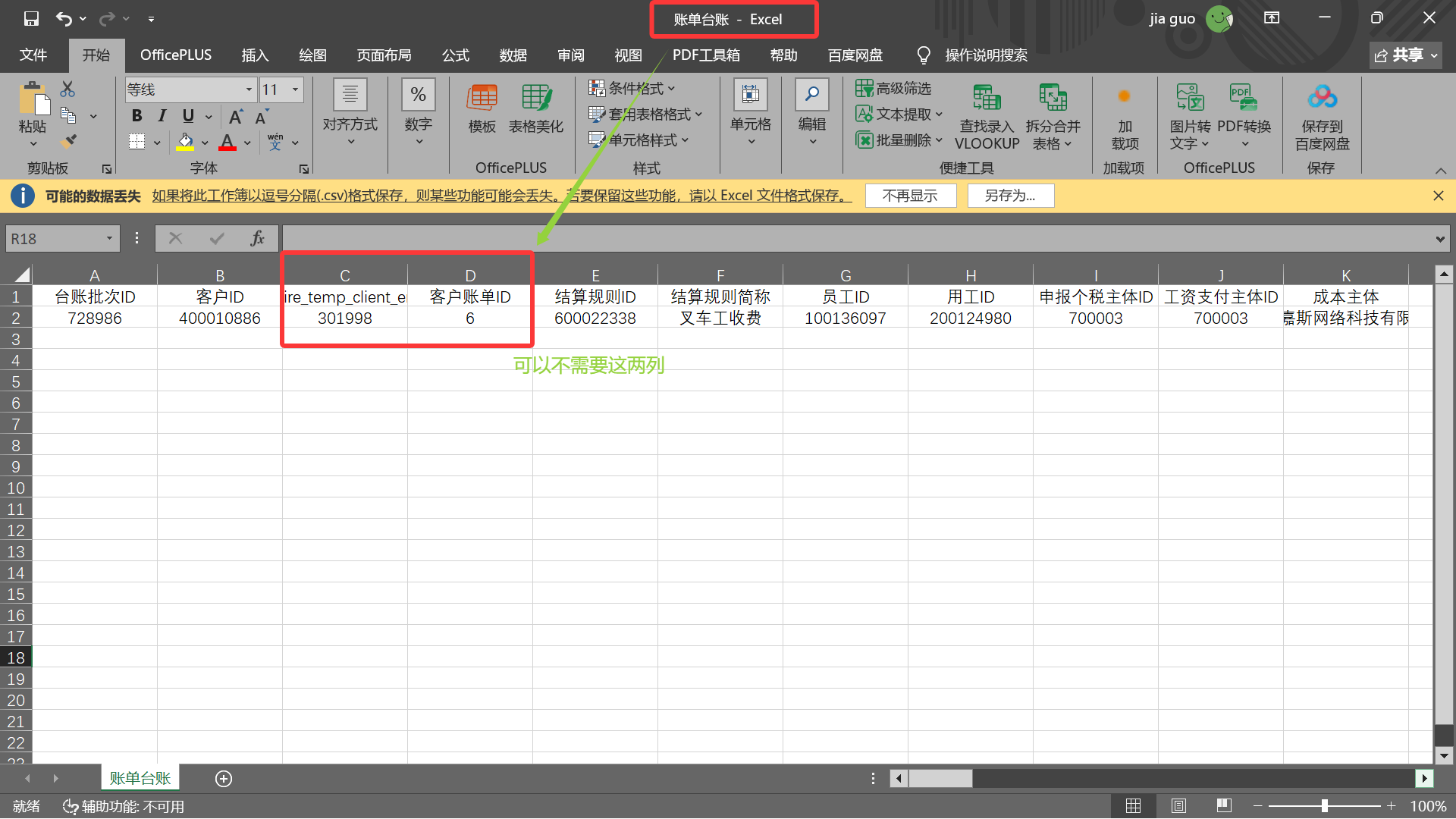The width and height of the screenshot is (1456, 819).
Task: Click the 不再显示 don't show again button
Action: tap(910, 196)
